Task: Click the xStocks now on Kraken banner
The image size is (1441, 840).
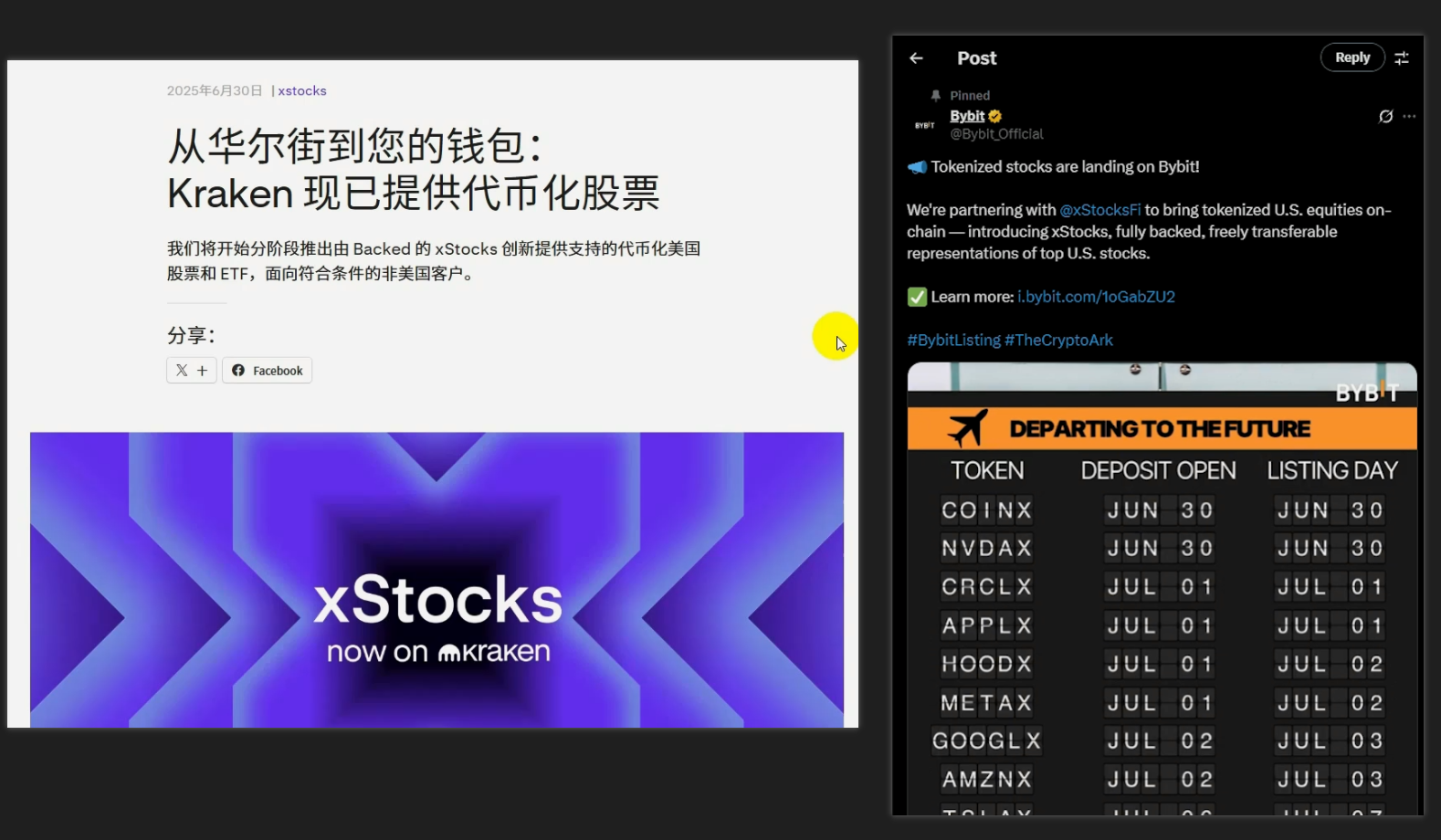Action: click(437, 580)
